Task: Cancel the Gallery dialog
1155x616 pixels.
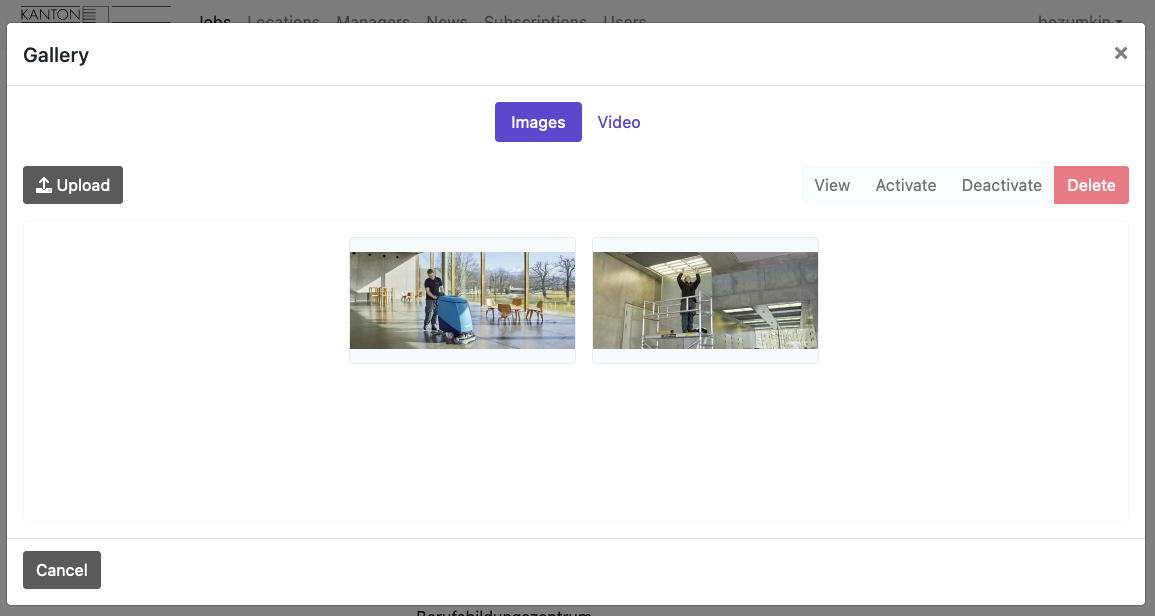Action: pos(62,570)
